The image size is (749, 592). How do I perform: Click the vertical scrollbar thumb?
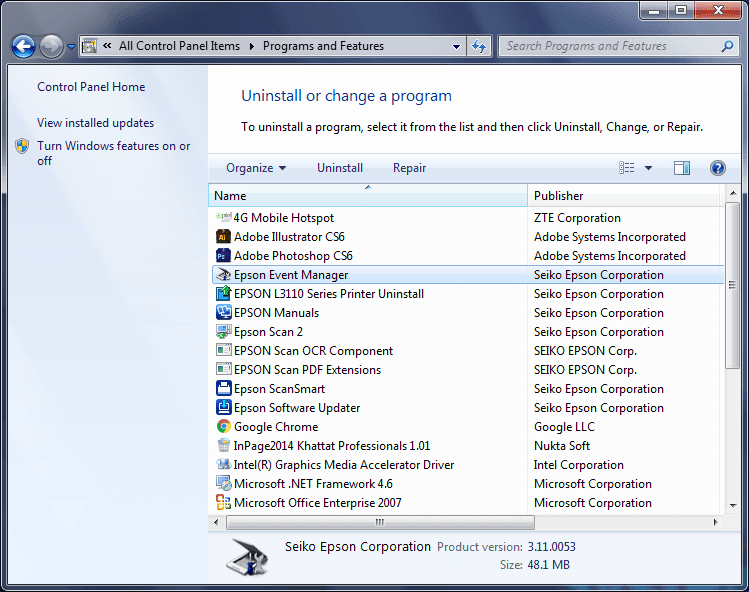732,285
